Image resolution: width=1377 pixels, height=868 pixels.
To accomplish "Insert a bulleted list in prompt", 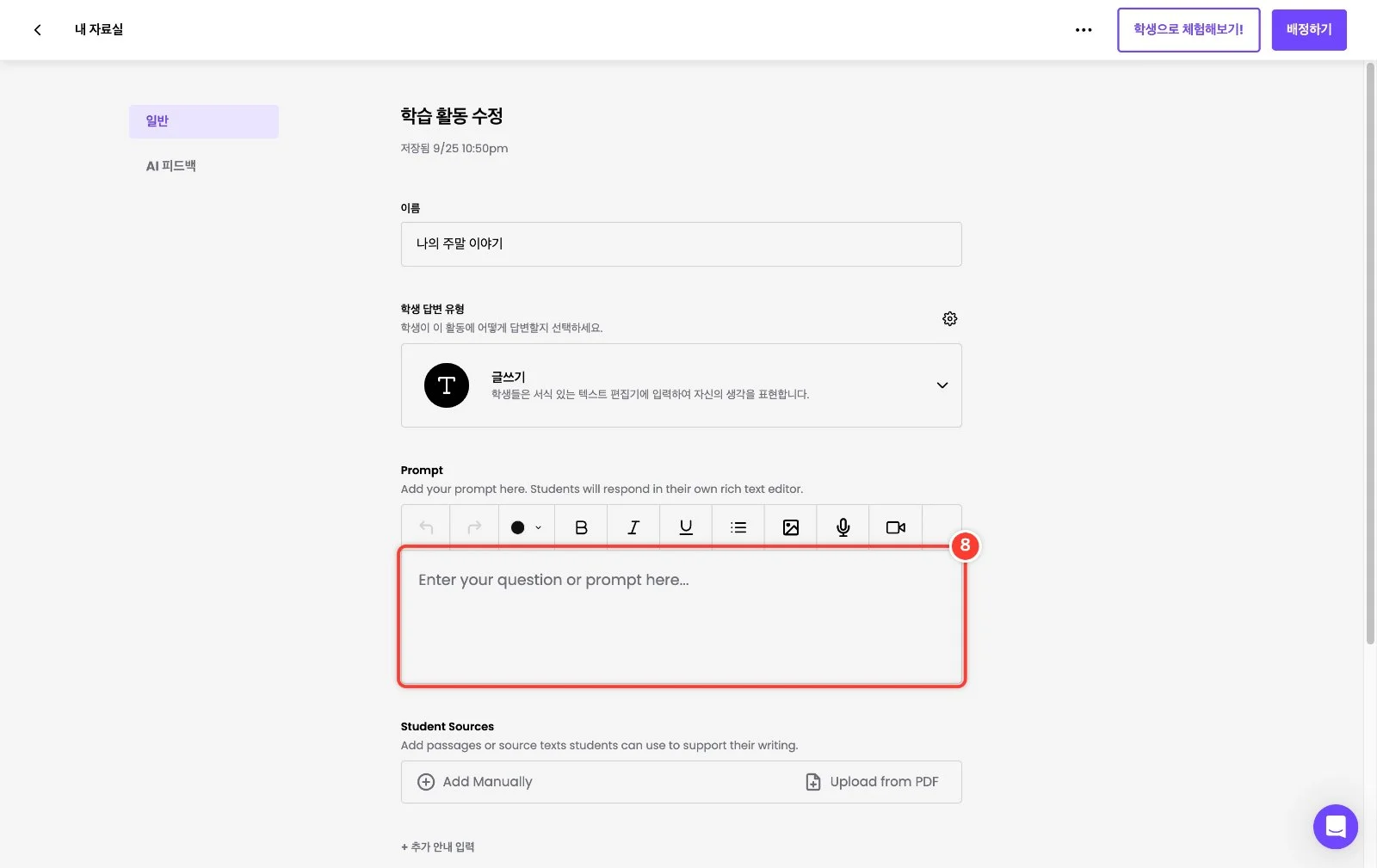I will [738, 527].
